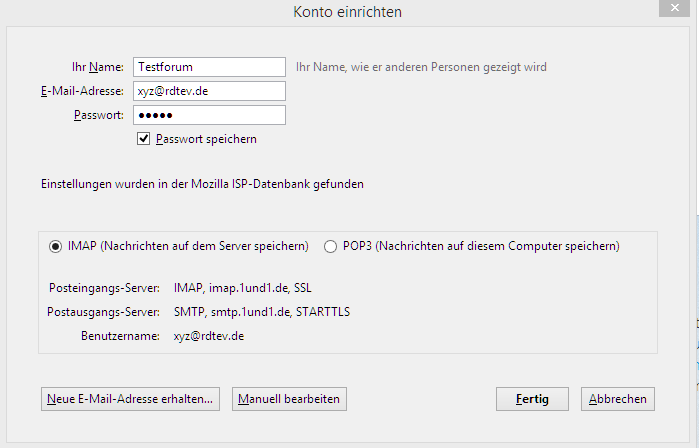Click the Ihr Name label
The height and width of the screenshot is (448, 699).
pyautogui.click(x=98, y=67)
